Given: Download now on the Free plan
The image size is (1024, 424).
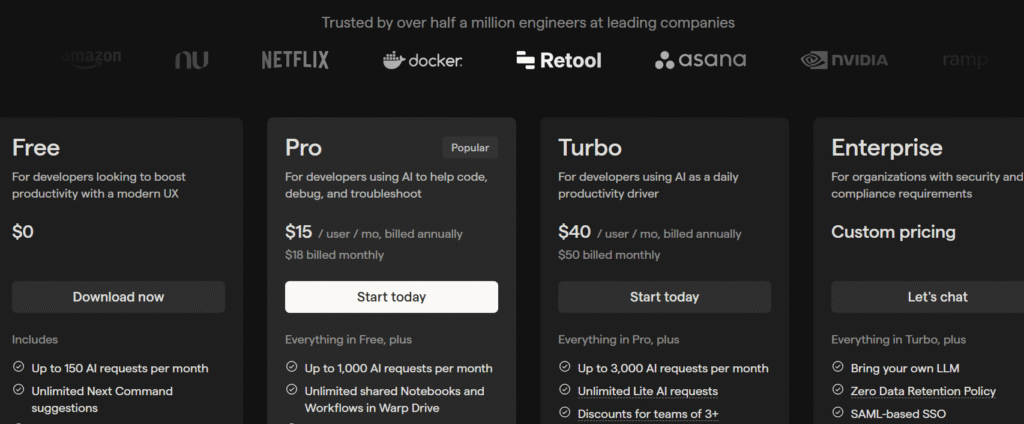Looking at the screenshot, I should [x=118, y=297].
